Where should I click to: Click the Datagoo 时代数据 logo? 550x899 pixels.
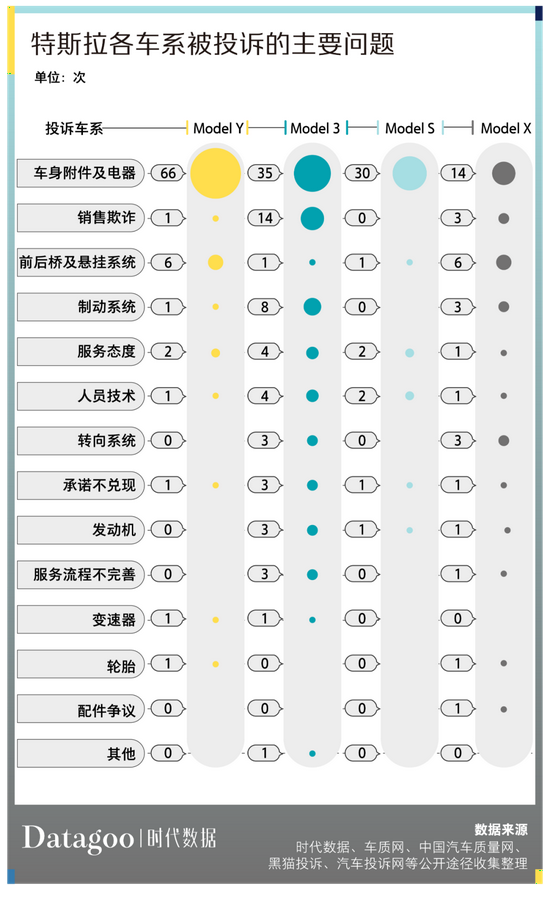coord(119,838)
